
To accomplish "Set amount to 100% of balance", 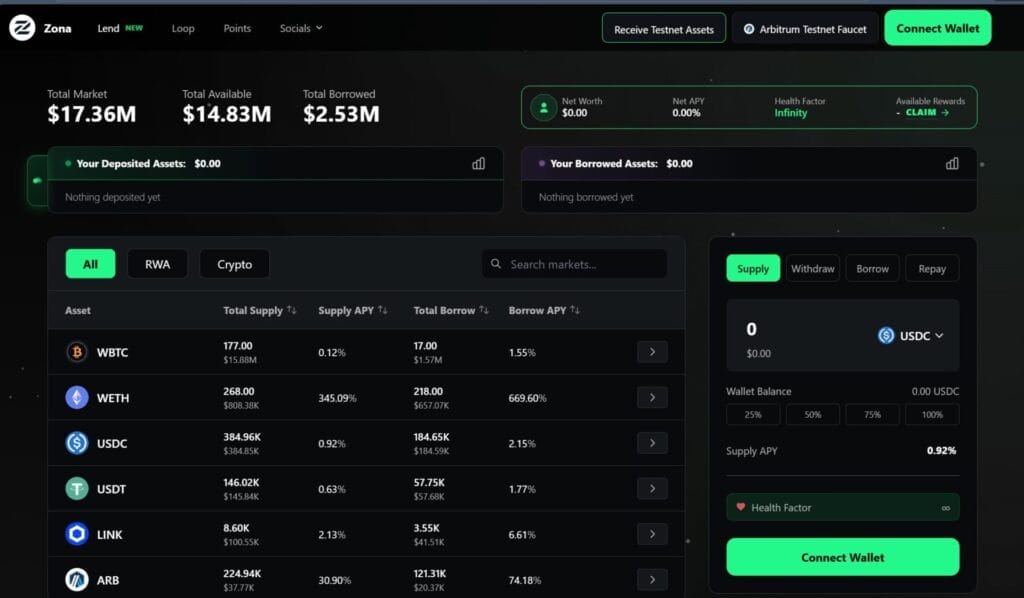I will coord(932,415).
